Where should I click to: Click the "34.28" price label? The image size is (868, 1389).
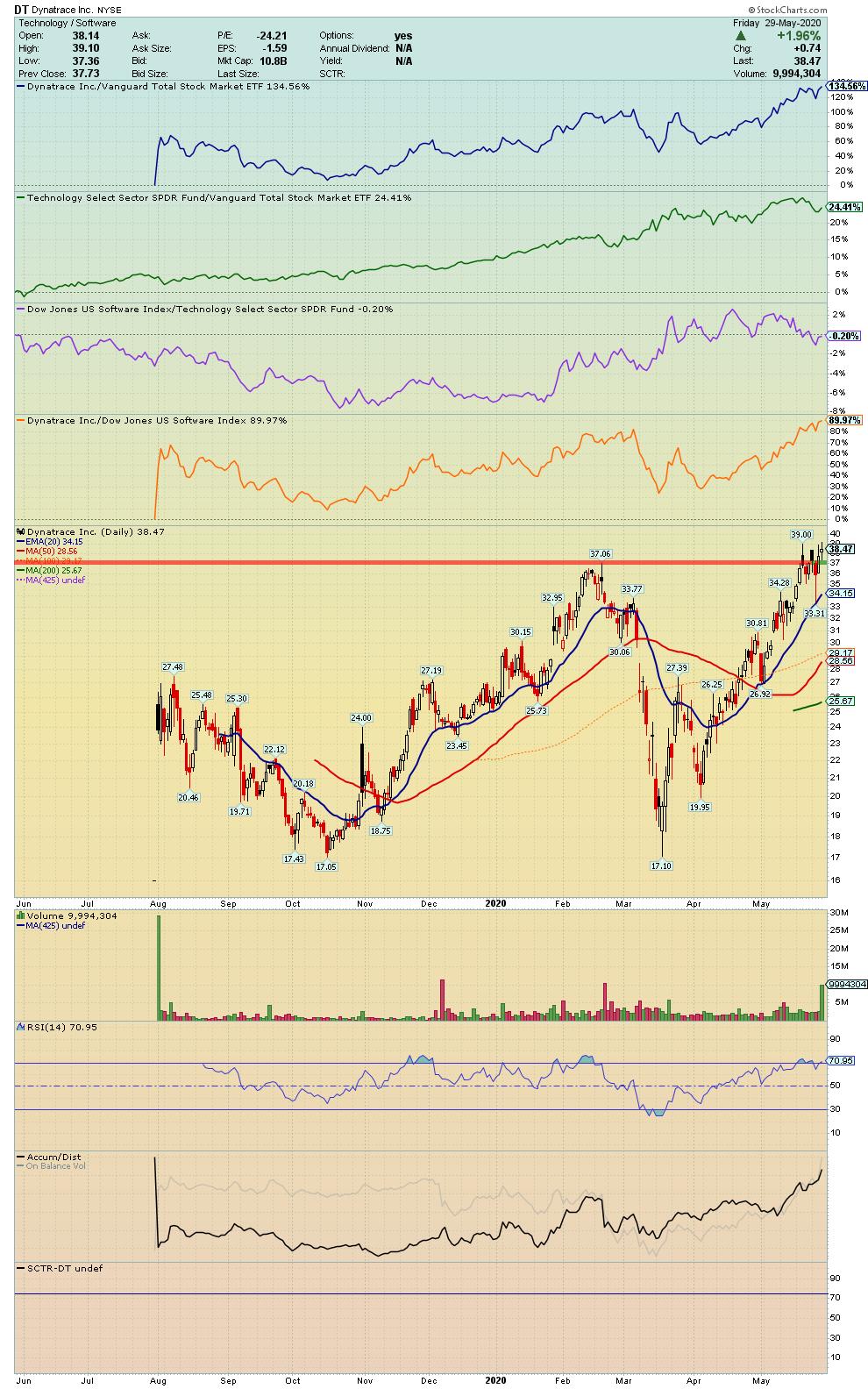point(779,582)
